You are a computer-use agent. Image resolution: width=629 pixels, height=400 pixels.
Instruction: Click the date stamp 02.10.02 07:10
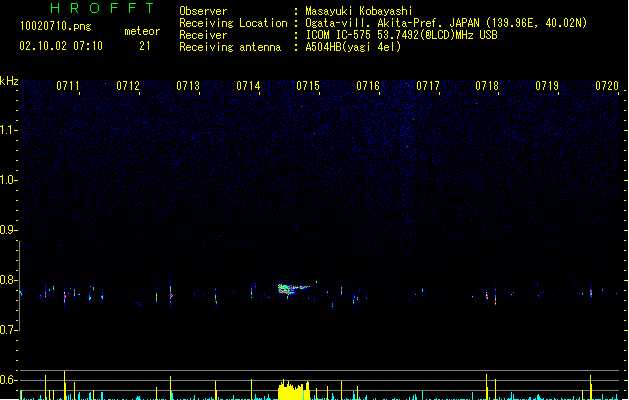61,46
